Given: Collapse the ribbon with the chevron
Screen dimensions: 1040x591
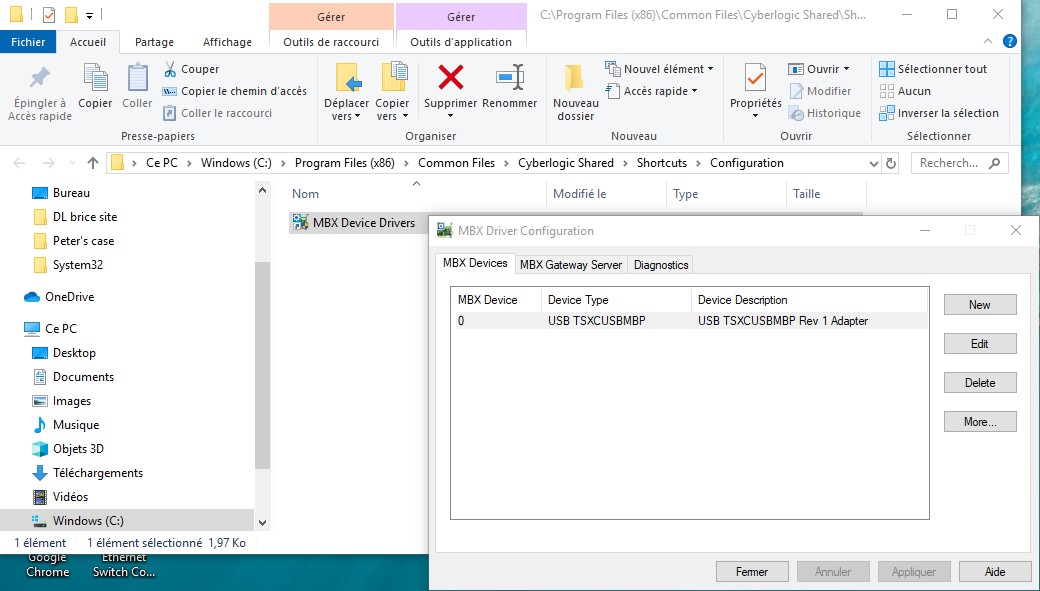Looking at the screenshot, I should (988, 41).
